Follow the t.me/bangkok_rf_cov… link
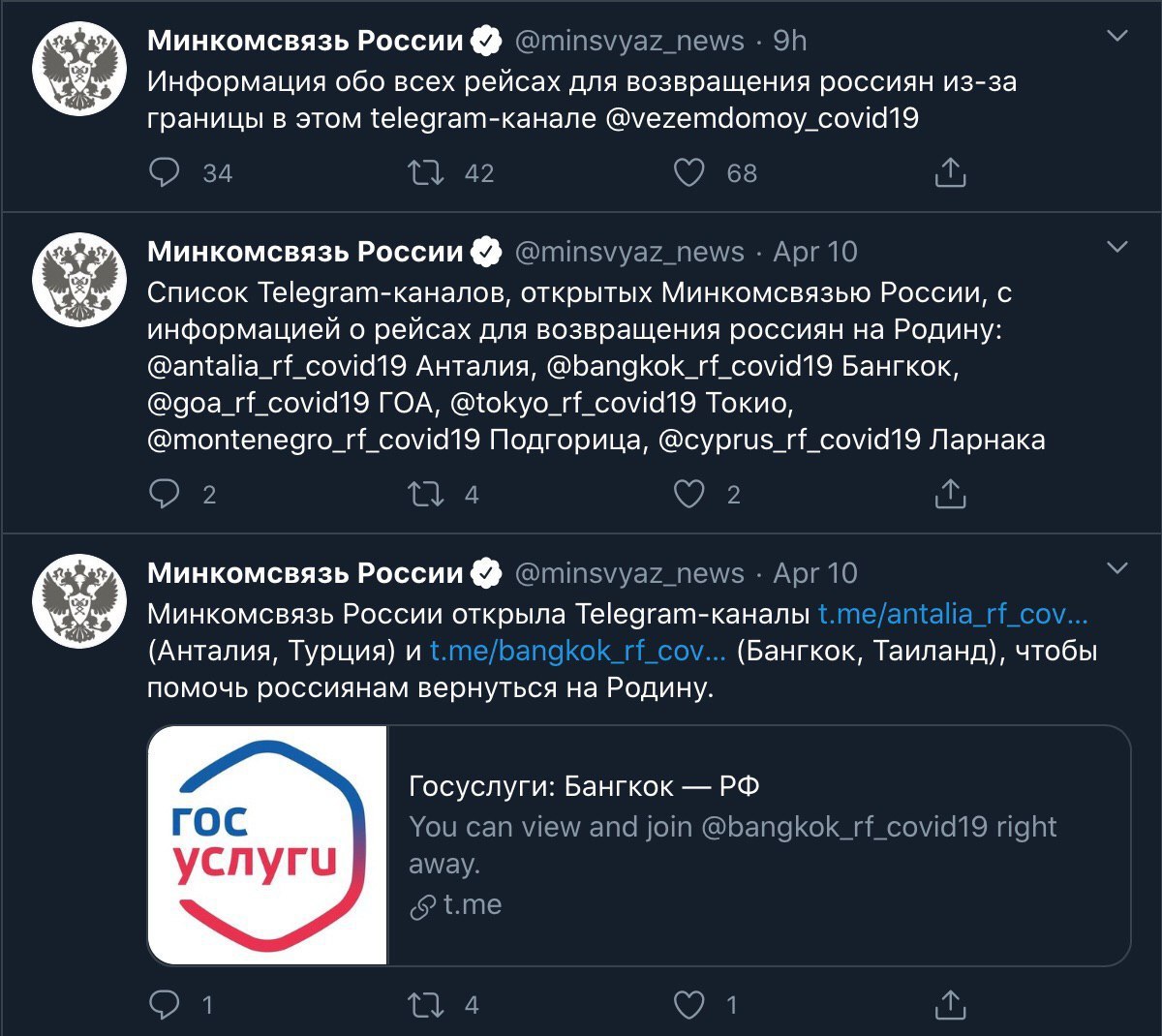 pyautogui.click(x=577, y=651)
